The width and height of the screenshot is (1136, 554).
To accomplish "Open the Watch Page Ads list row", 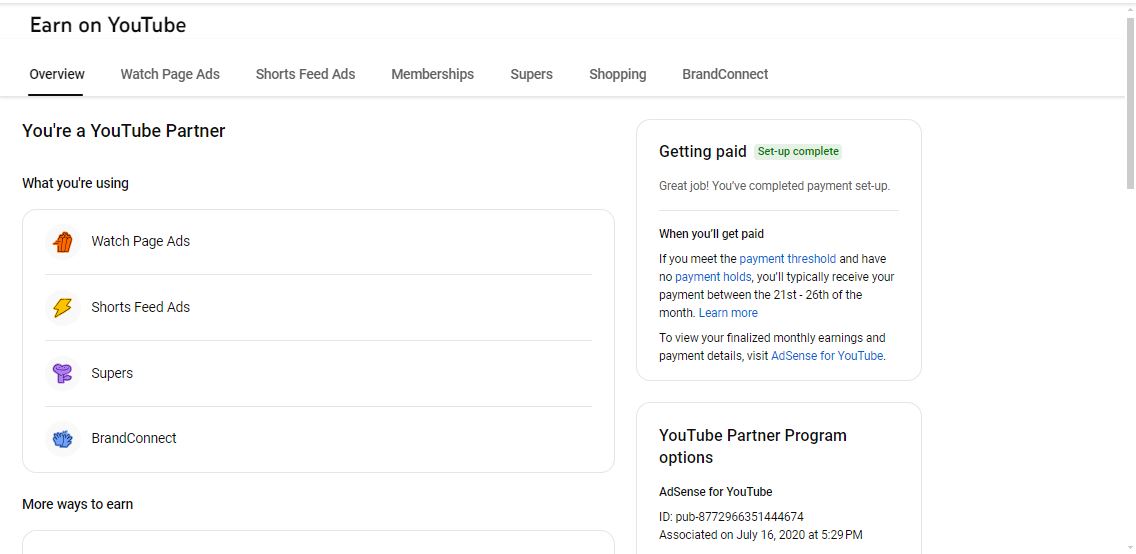I will pyautogui.click(x=318, y=242).
